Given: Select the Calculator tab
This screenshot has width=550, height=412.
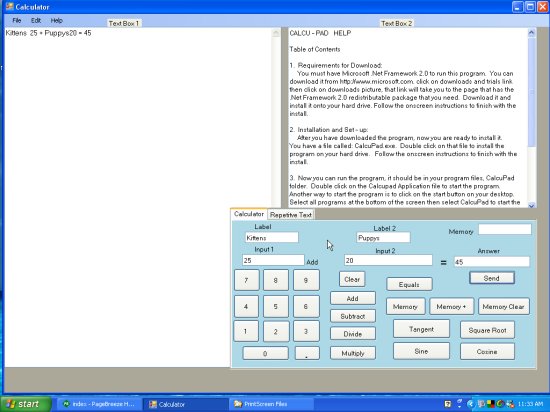Looking at the screenshot, I should point(249,214).
